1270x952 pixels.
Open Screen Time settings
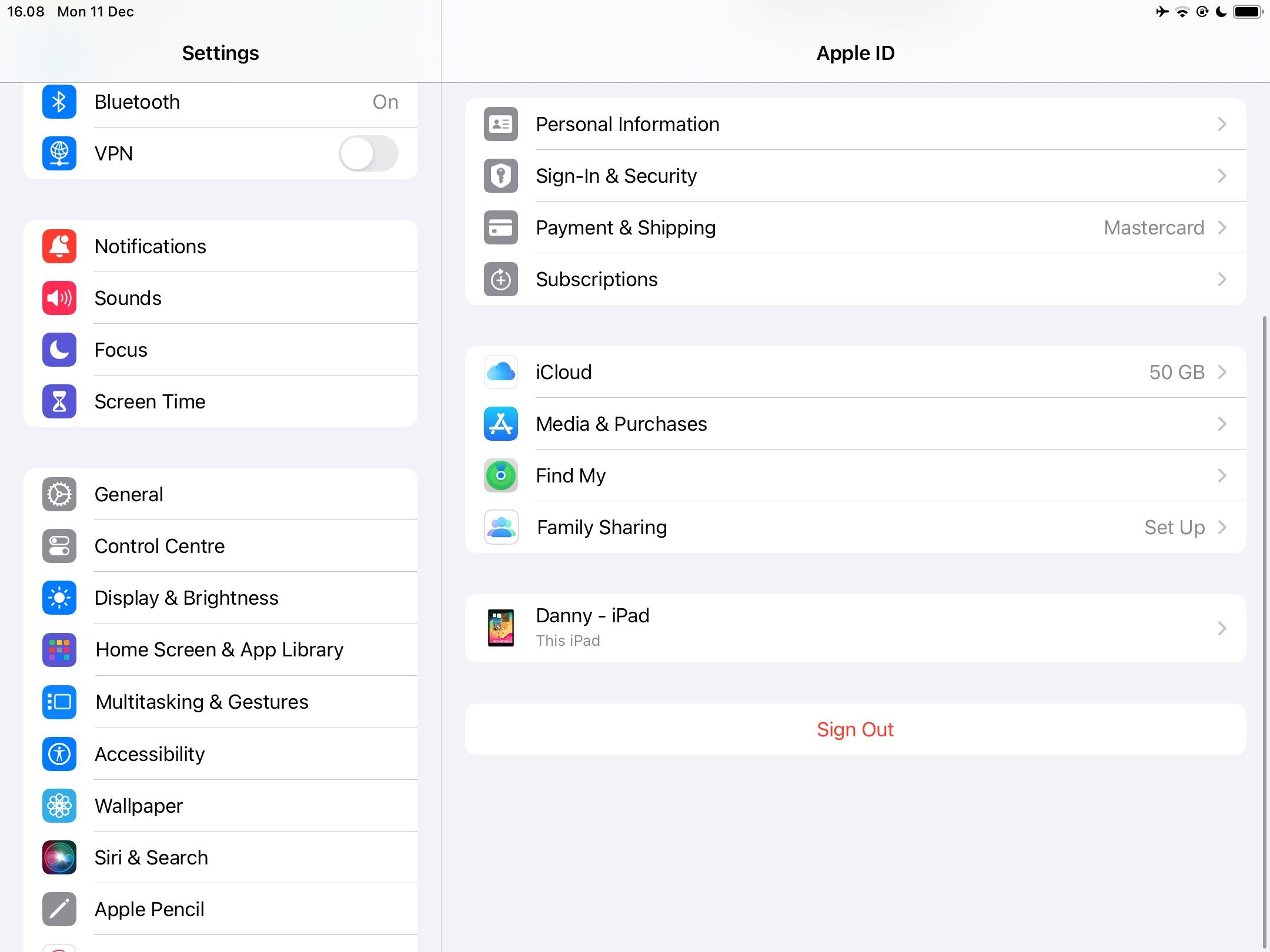click(x=149, y=402)
